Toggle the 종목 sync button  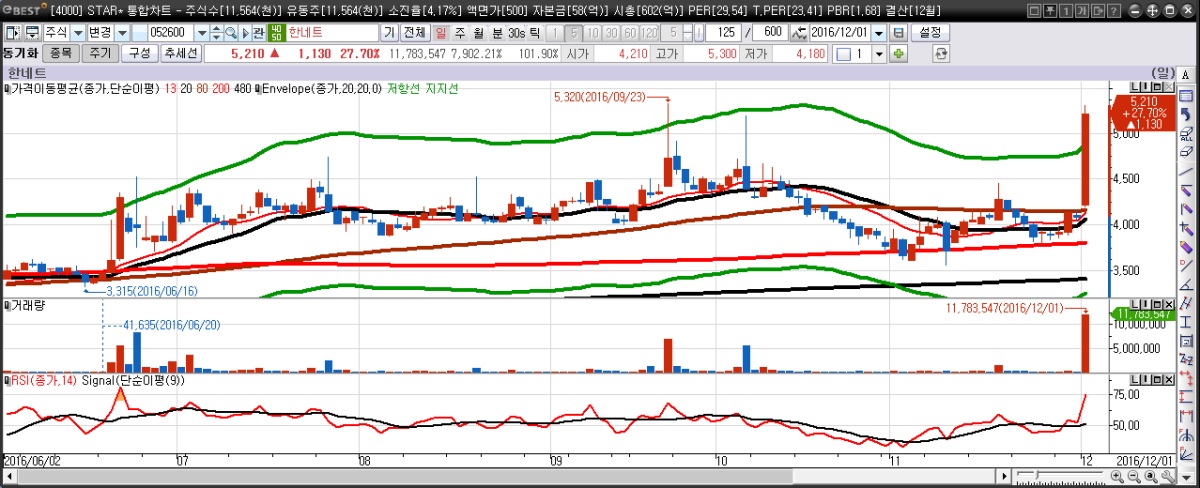pyautogui.click(x=60, y=53)
